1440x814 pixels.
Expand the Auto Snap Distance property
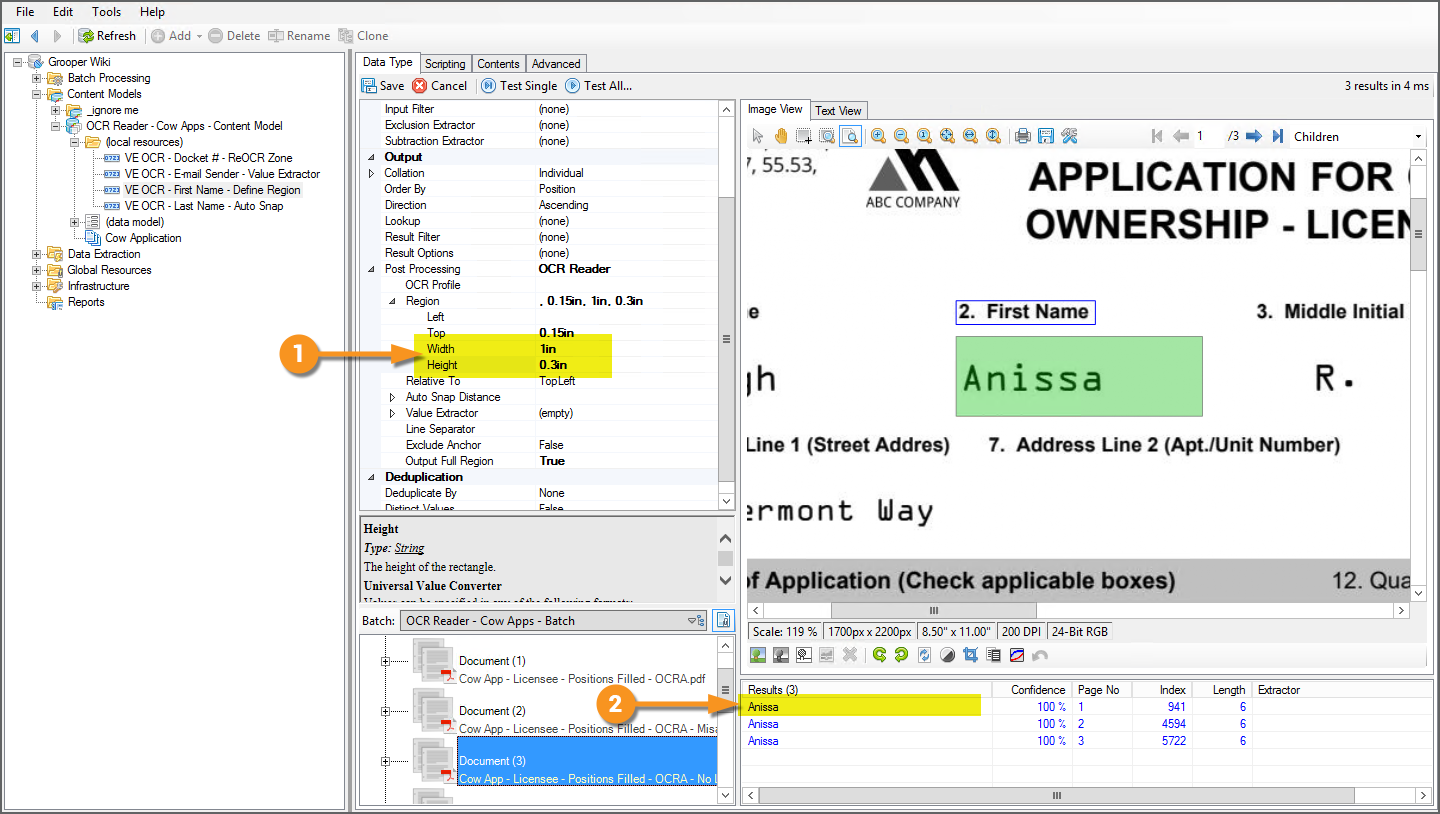pyautogui.click(x=392, y=397)
